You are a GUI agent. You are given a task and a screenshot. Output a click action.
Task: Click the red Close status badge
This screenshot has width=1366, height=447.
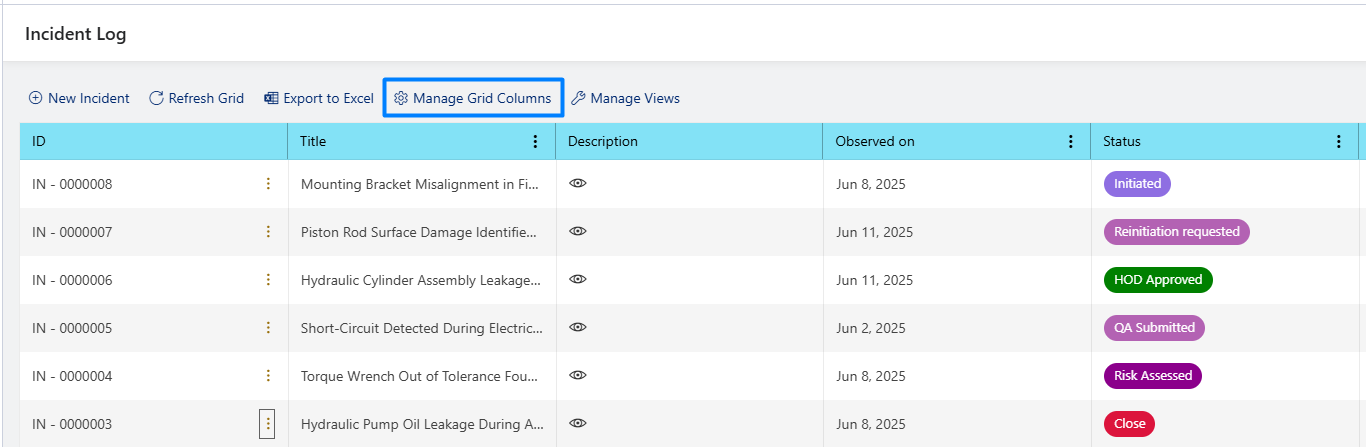pos(1129,424)
